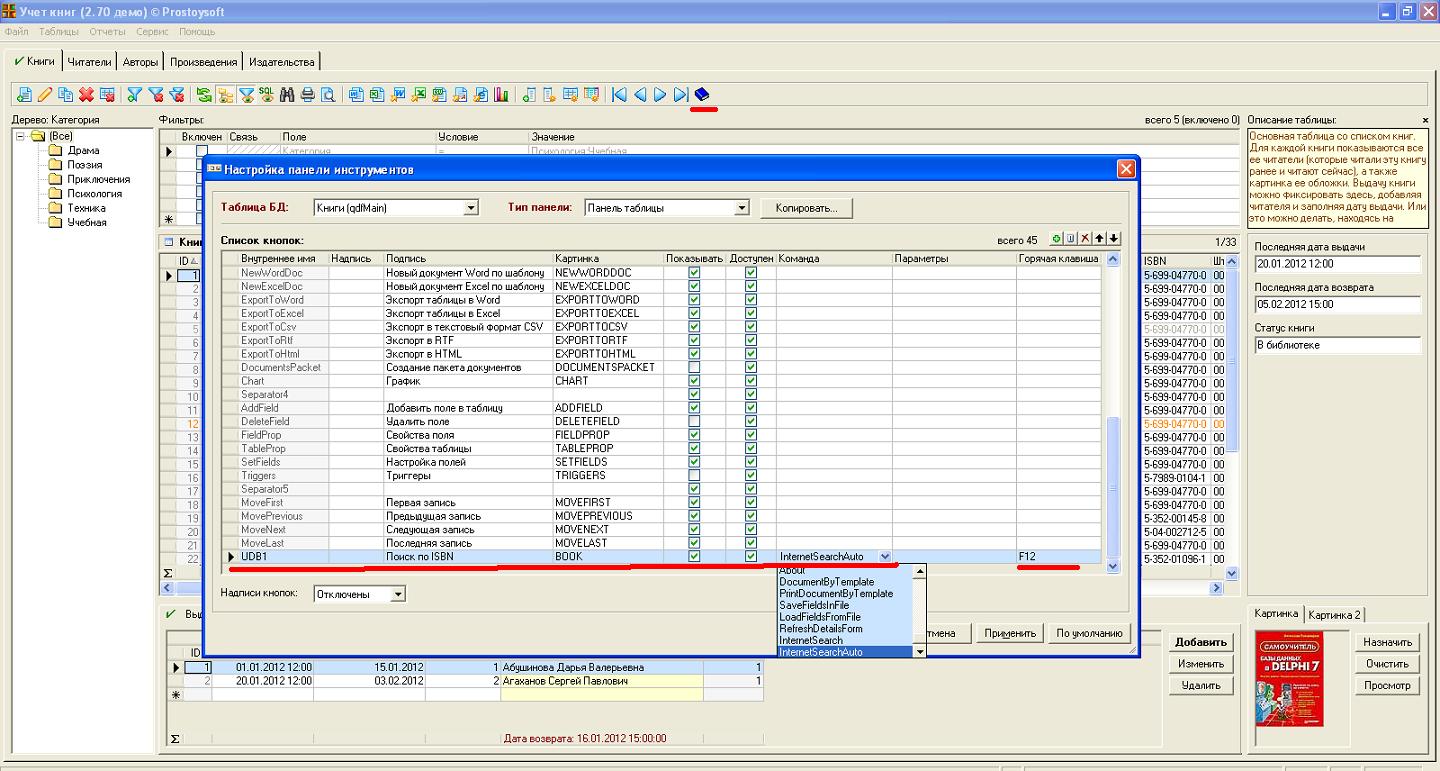This screenshot has height=771, width=1440.
Task: Open the Таблица БД dropdown
Action: [x=471, y=208]
